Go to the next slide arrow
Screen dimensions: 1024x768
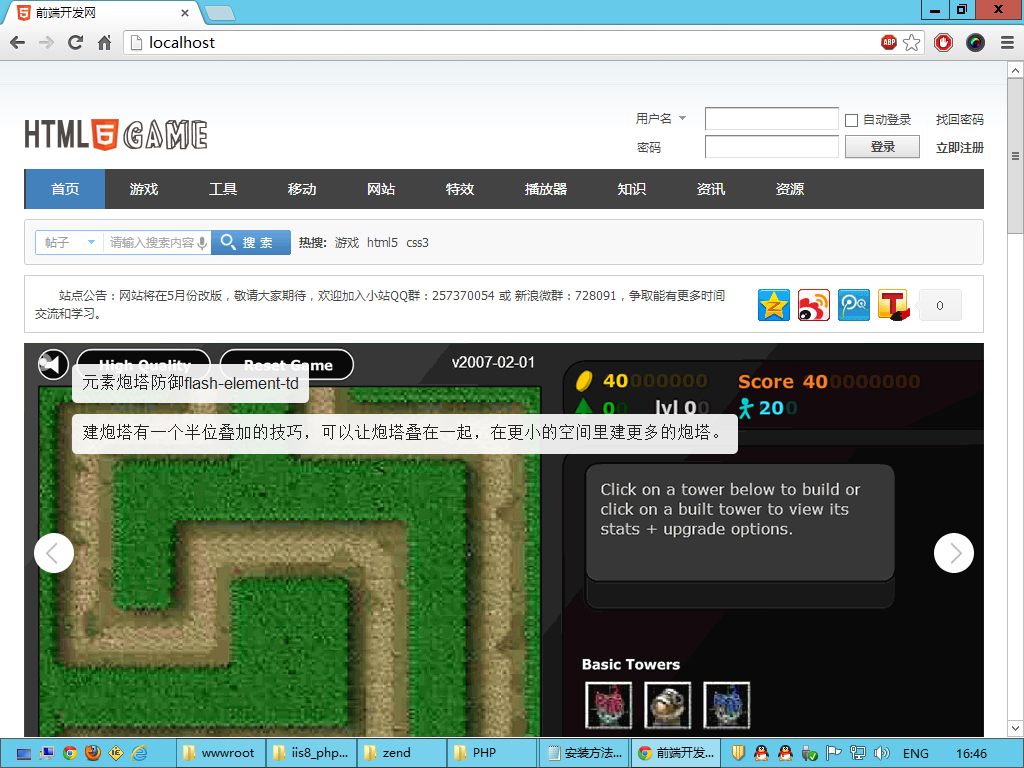[954, 553]
